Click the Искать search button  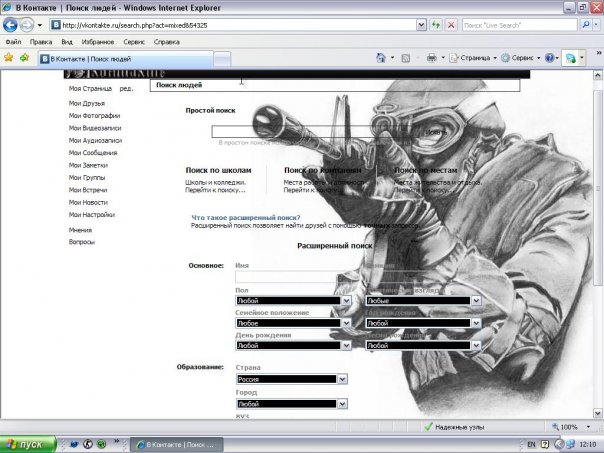pyautogui.click(x=436, y=132)
